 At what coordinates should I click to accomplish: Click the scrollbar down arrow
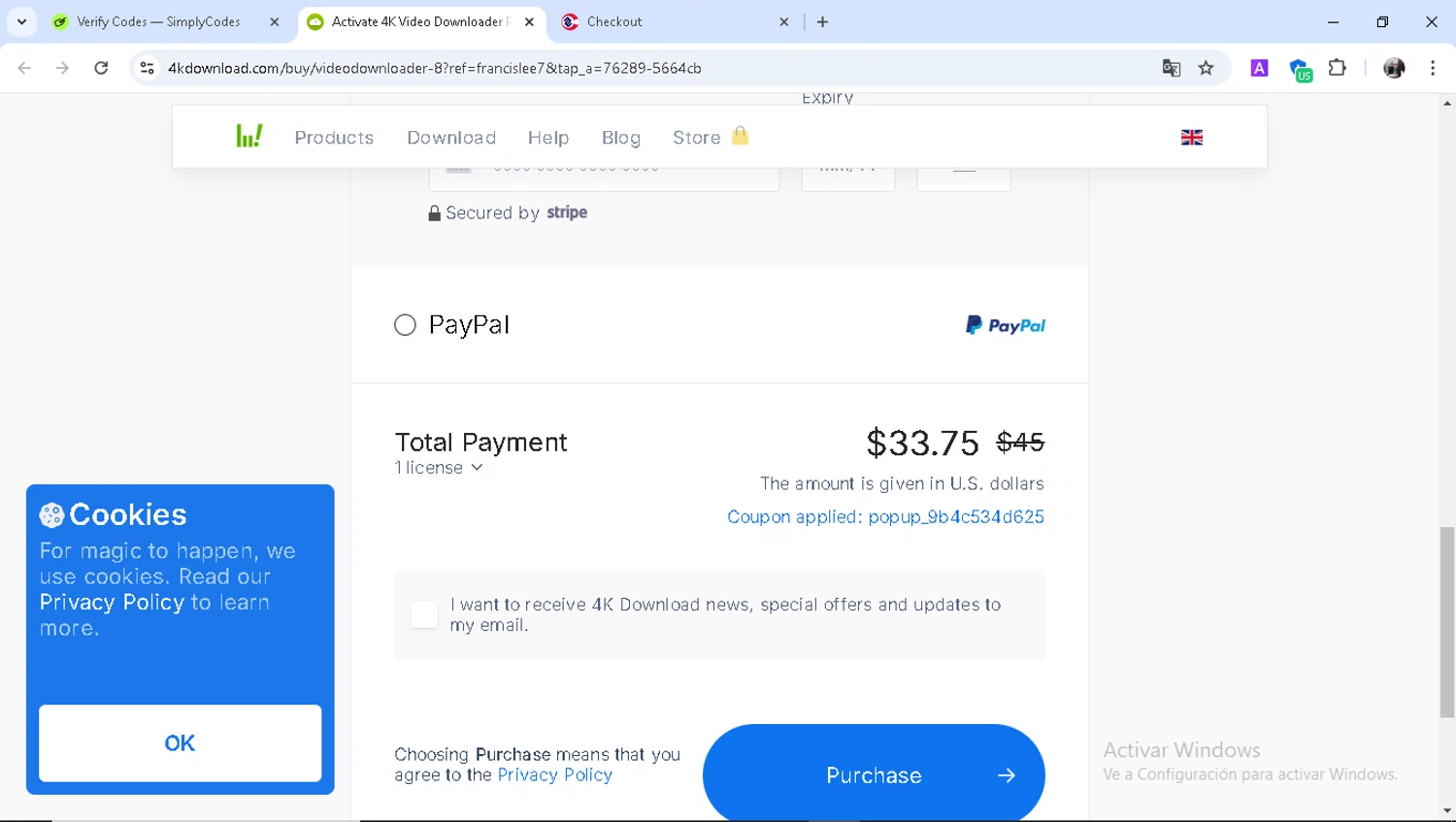[x=1446, y=811]
